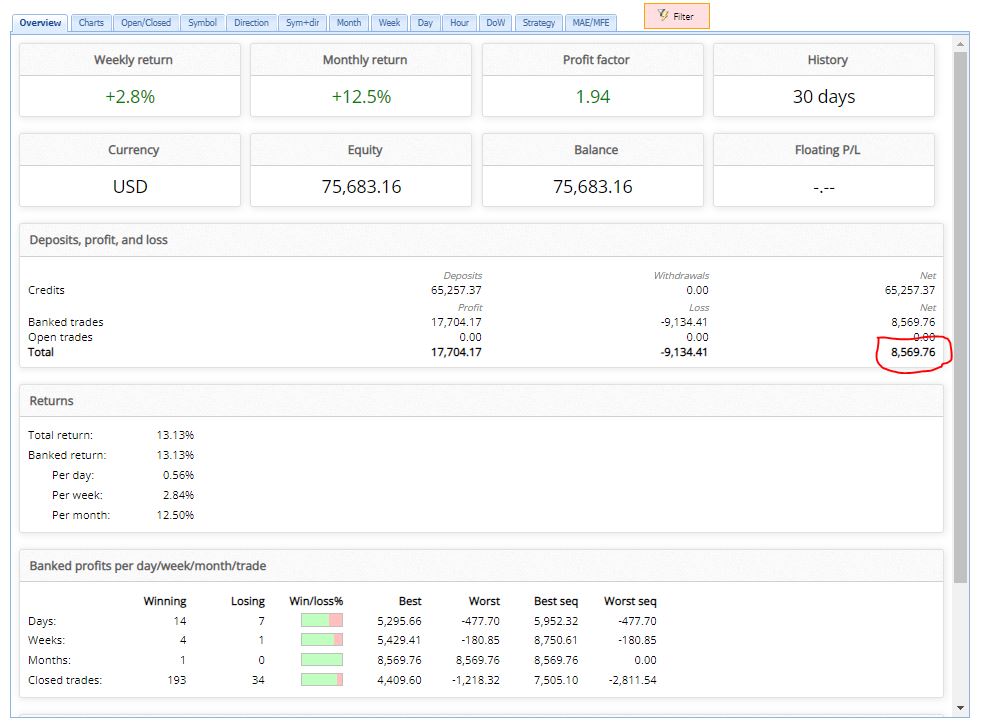Click the Per day 0.56% value
The image size is (994, 728).
click(178, 476)
